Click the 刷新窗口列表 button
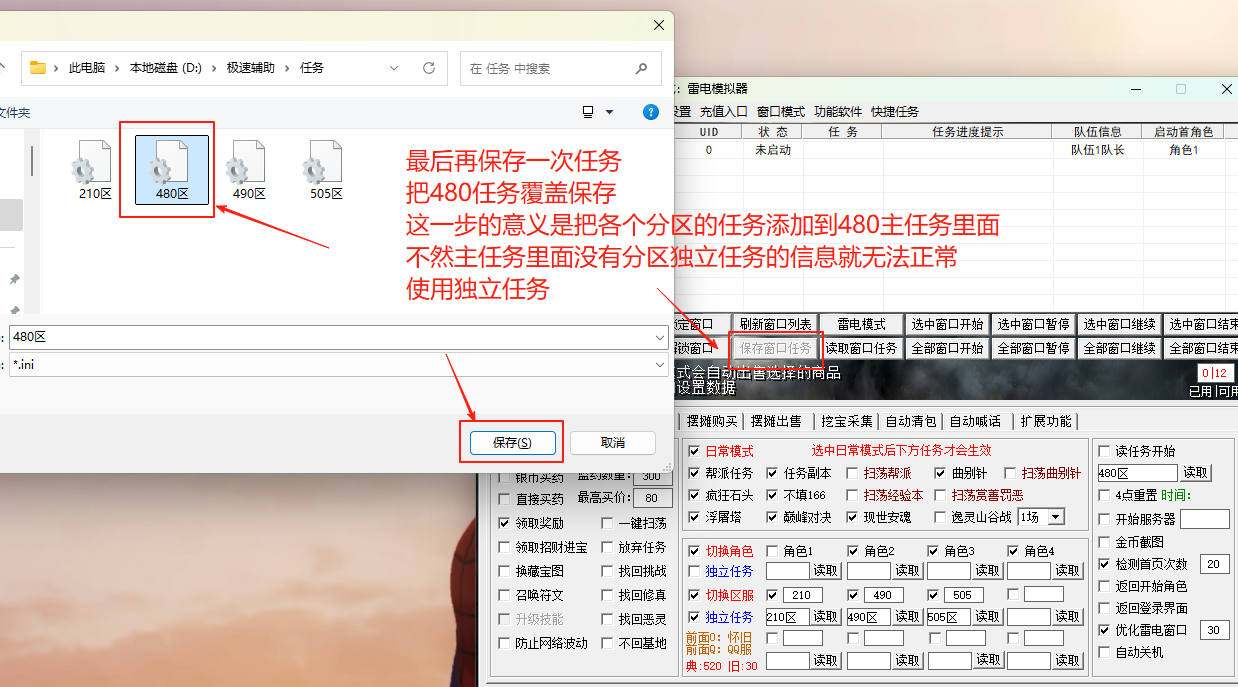1238x687 pixels. tap(776, 324)
